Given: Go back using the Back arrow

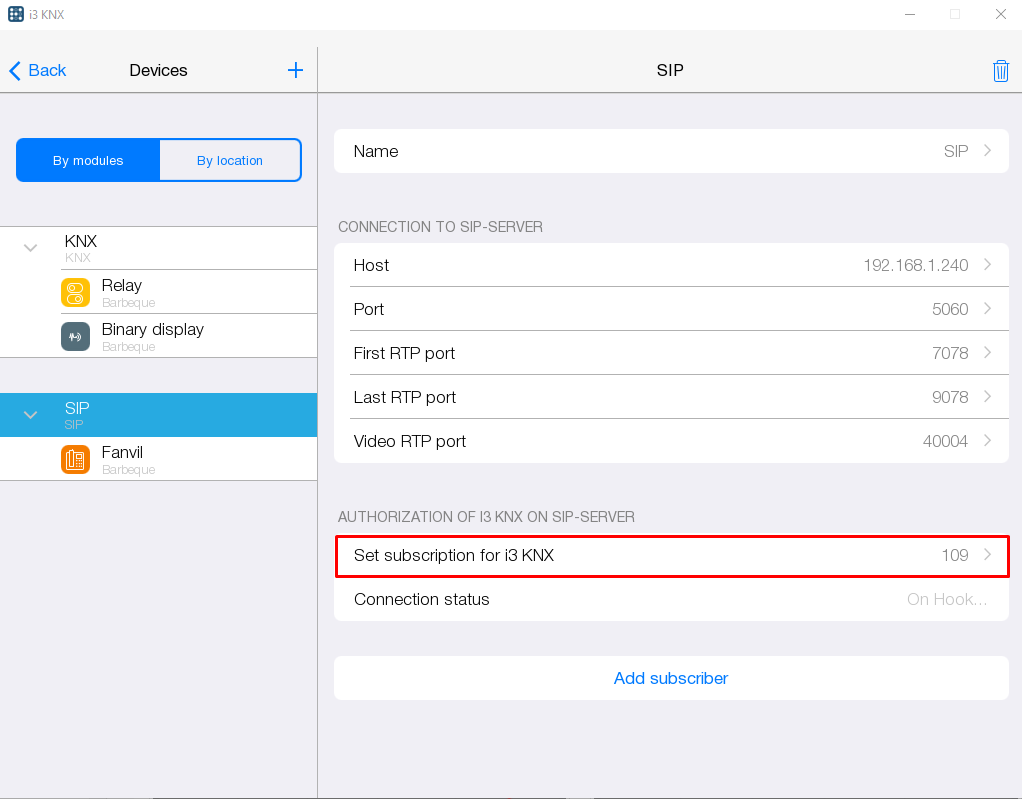Looking at the screenshot, I should (x=38, y=70).
